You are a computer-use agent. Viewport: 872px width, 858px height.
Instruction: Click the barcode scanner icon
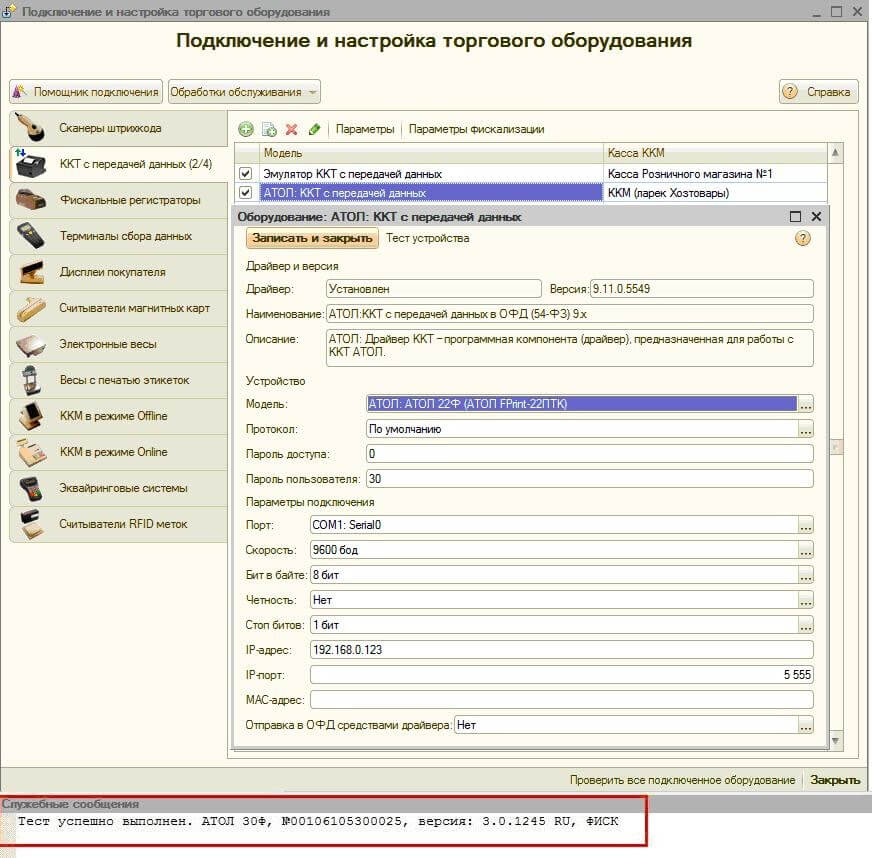[x=31, y=127]
